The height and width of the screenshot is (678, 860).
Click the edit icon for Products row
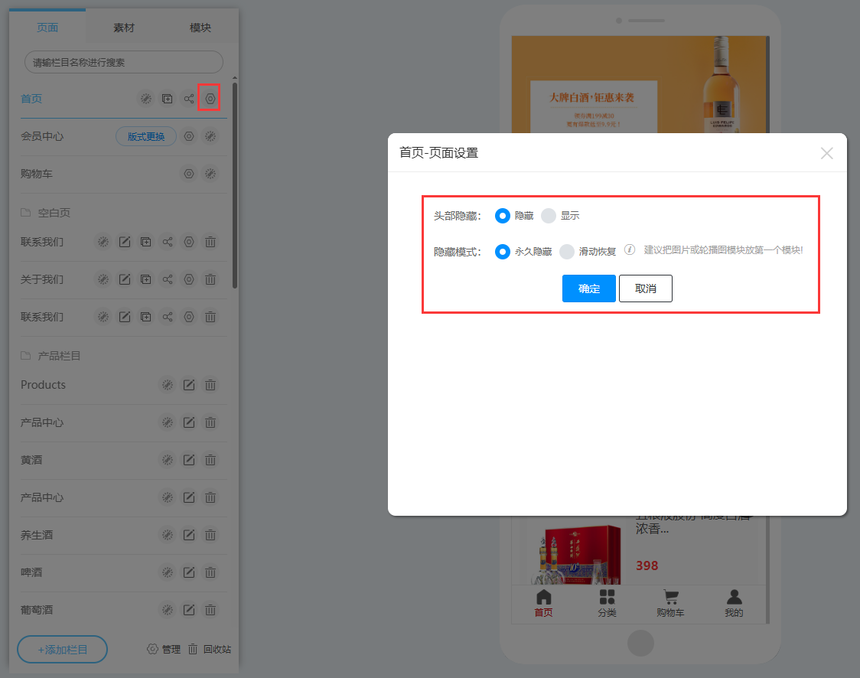tap(188, 385)
